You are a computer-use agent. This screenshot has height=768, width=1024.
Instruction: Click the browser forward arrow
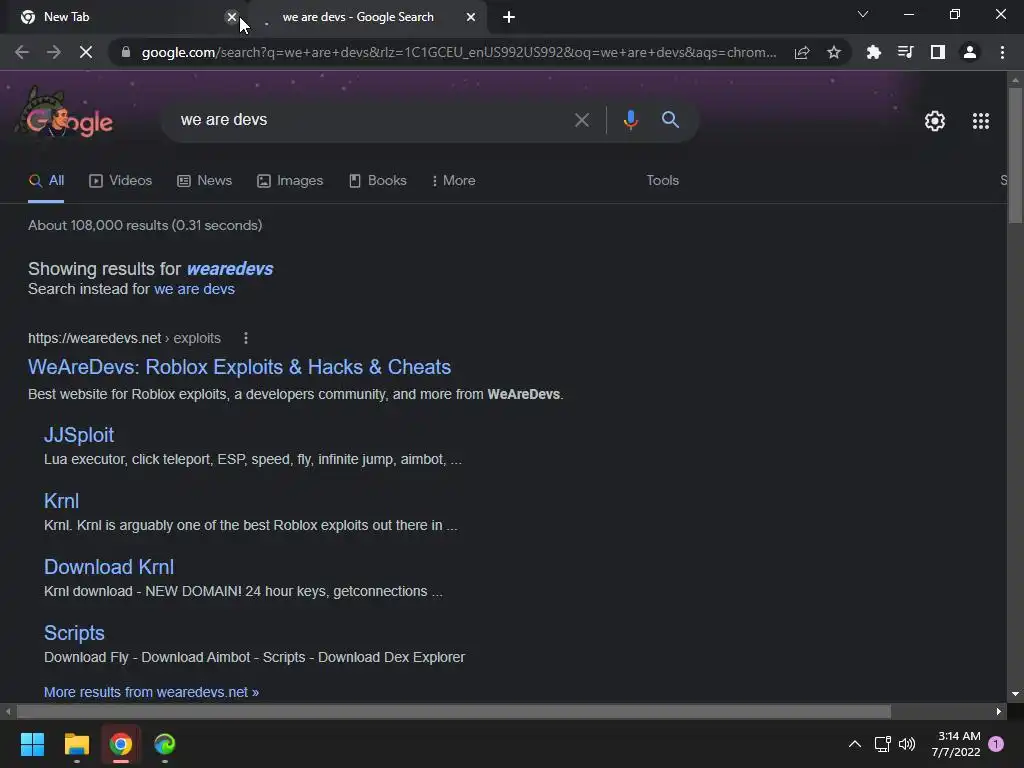54,52
